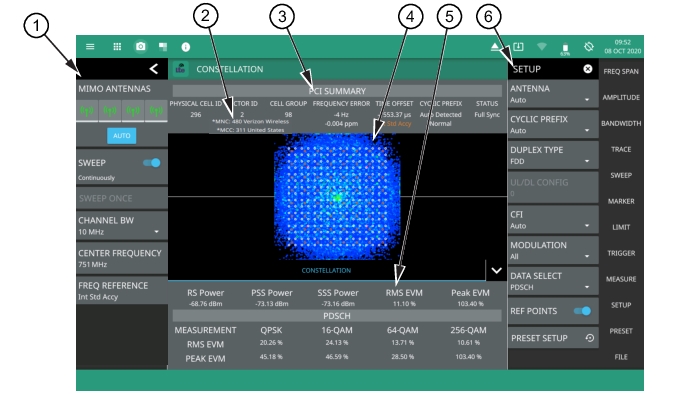680x399 pixels.
Task: Toggle the Ref Points switch
Action: click(x=582, y=311)
